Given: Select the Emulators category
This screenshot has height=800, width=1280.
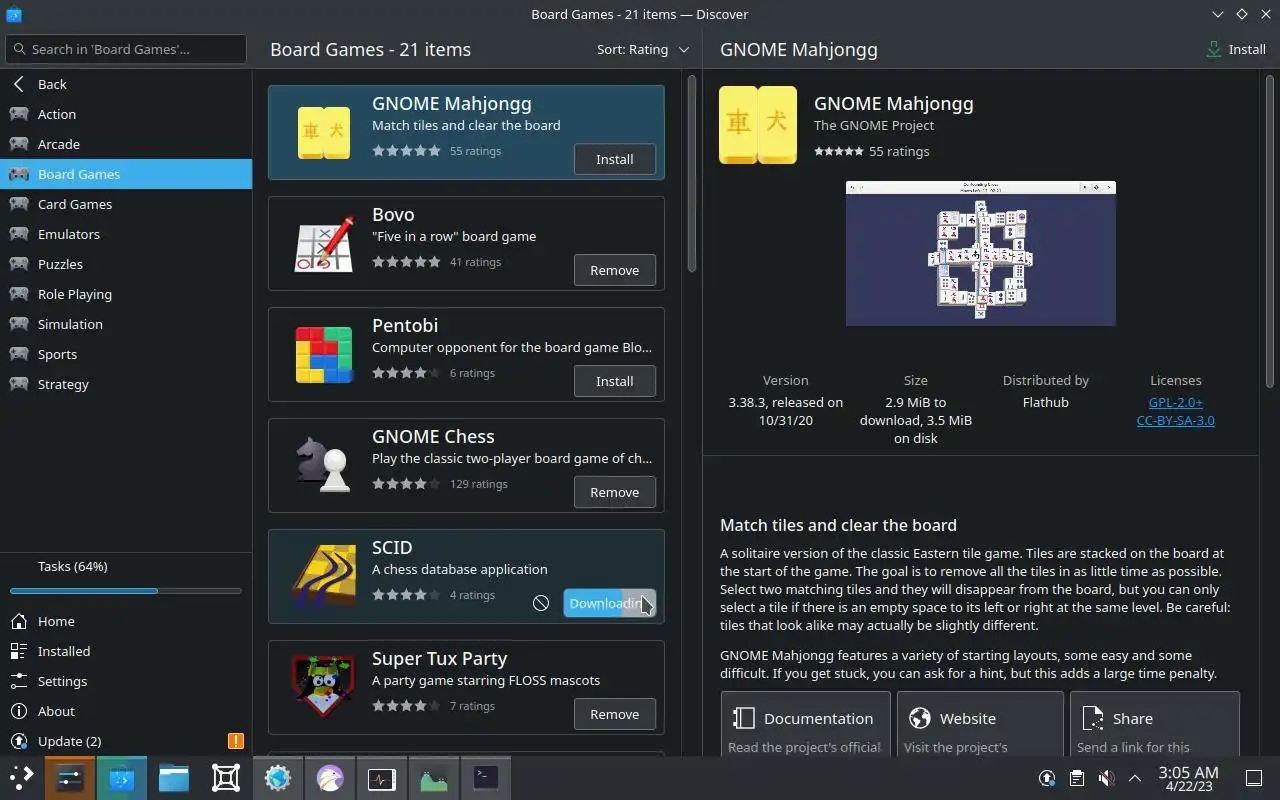Looking at the screenshot, I should coord(126,234).
